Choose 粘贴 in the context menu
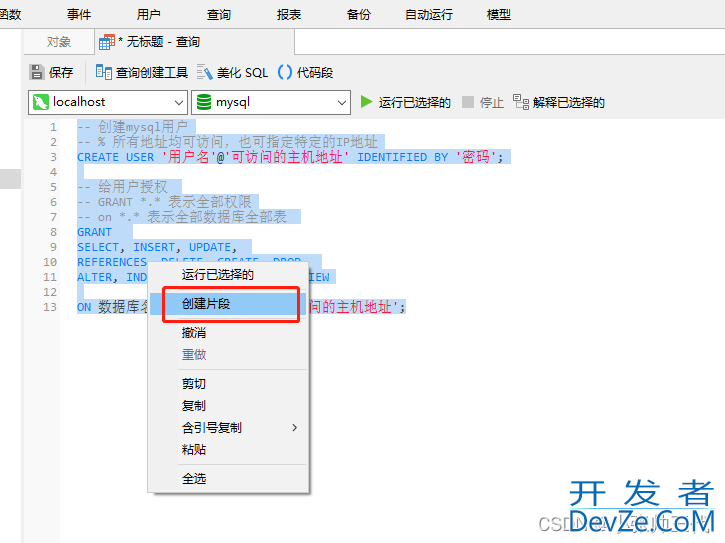Screen dimensions: 725x543 [228, 450]
